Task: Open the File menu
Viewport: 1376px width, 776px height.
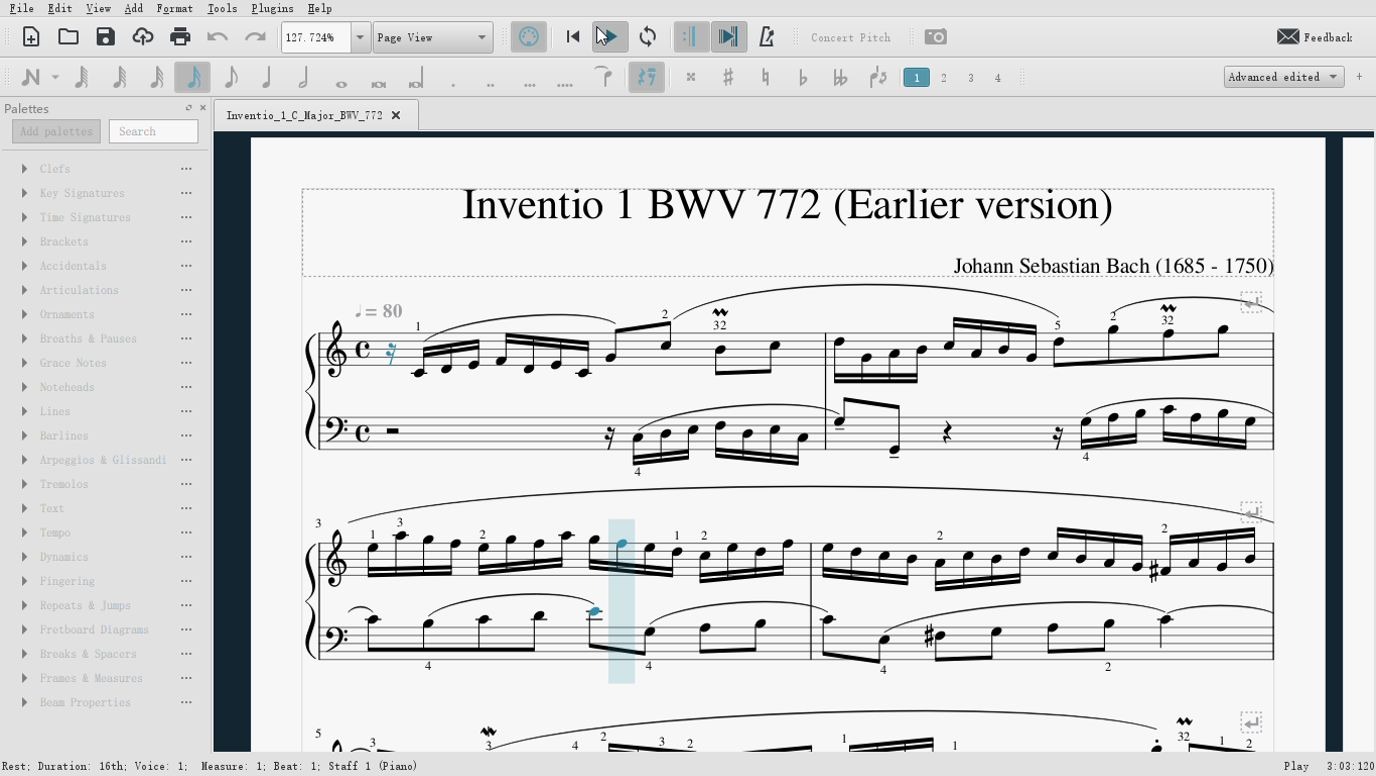Action: pyautogui.click(x=21, y=8)
